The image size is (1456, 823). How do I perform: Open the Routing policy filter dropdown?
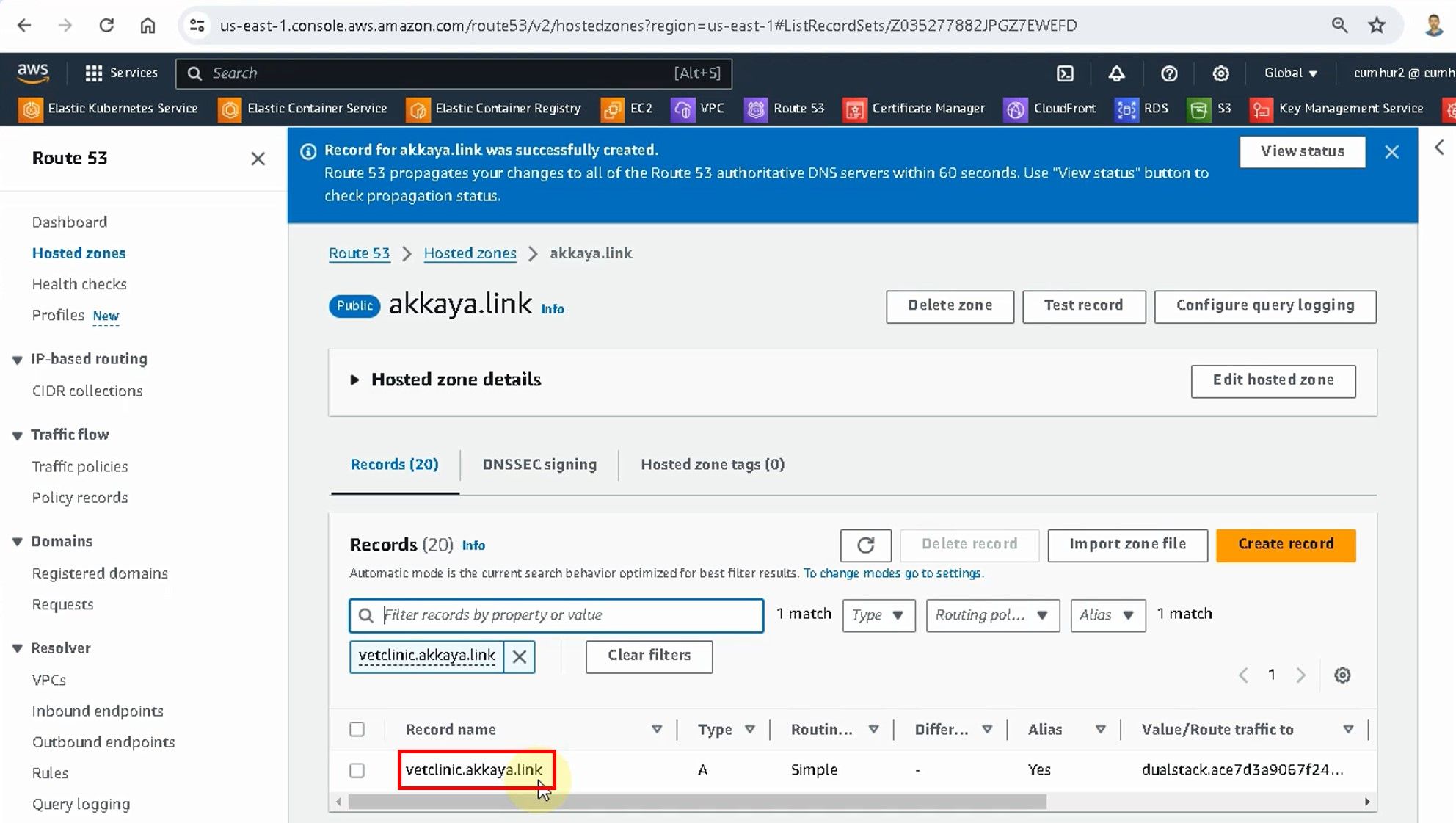click(x=991, y=615)
